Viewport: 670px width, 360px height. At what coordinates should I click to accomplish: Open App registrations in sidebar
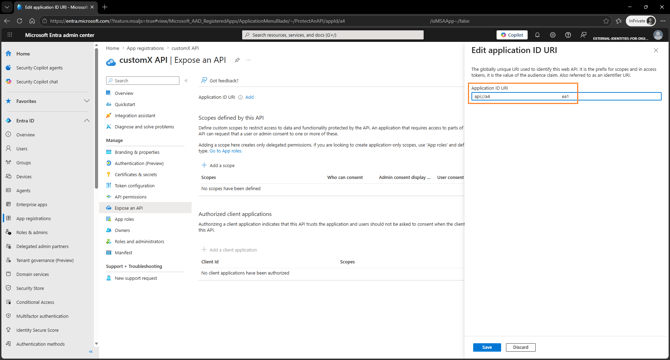click(33, 219)
